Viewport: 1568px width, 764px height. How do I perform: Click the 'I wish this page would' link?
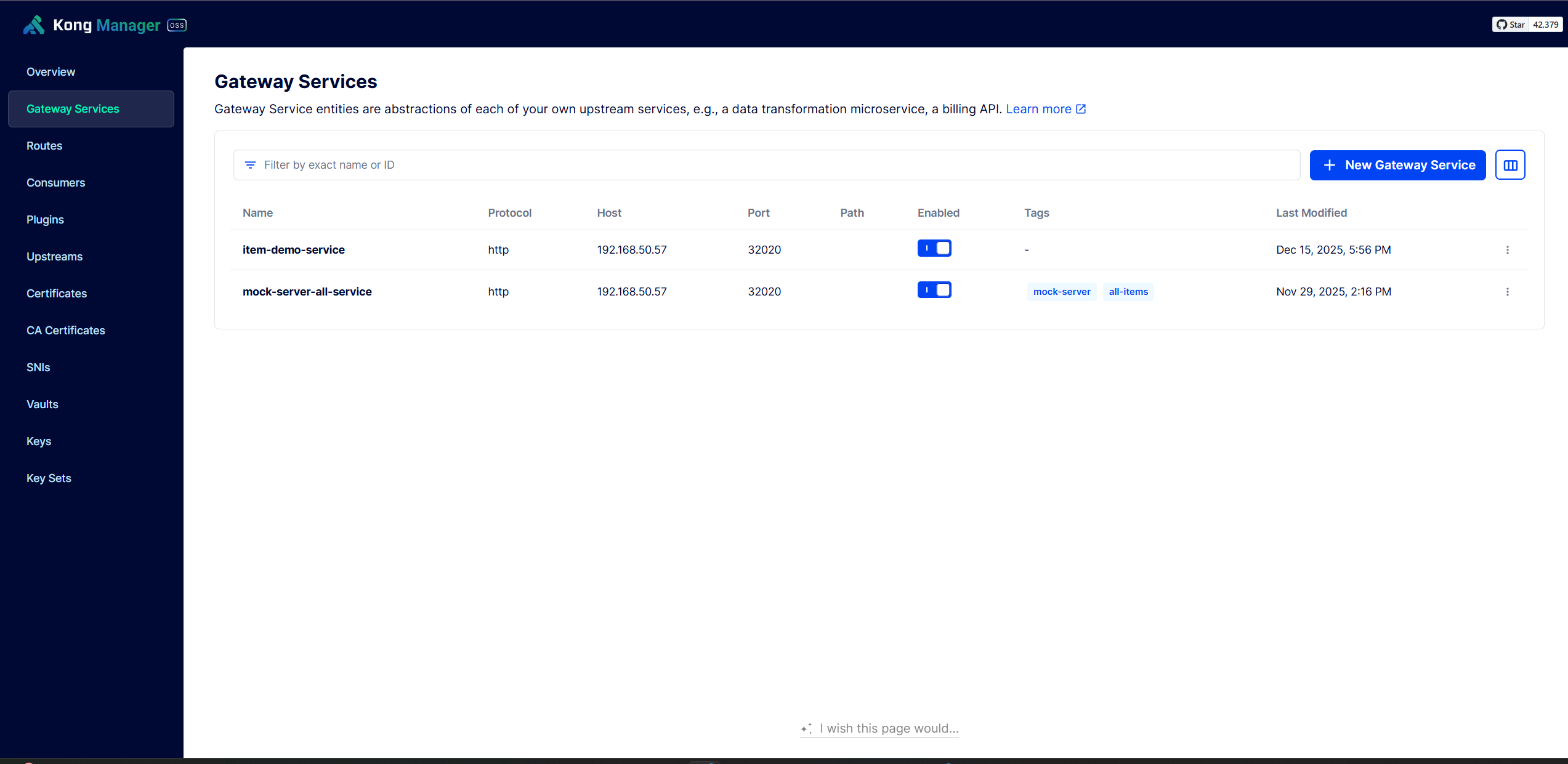coord(889,729)
